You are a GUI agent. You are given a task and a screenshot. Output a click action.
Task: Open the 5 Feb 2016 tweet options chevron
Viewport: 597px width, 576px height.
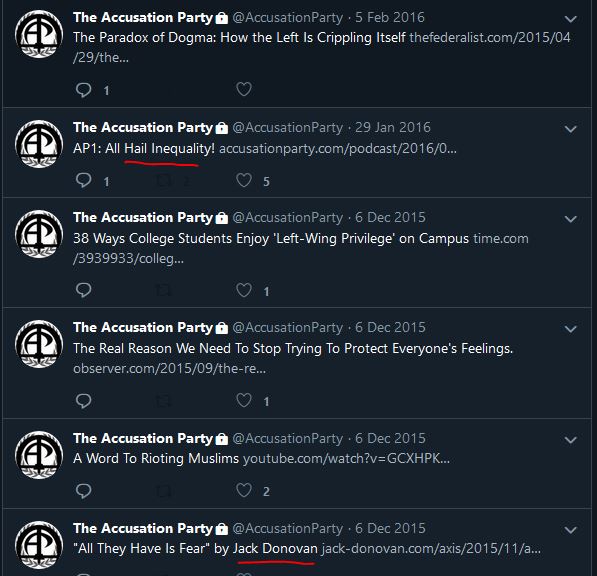(x=570, y=19)
